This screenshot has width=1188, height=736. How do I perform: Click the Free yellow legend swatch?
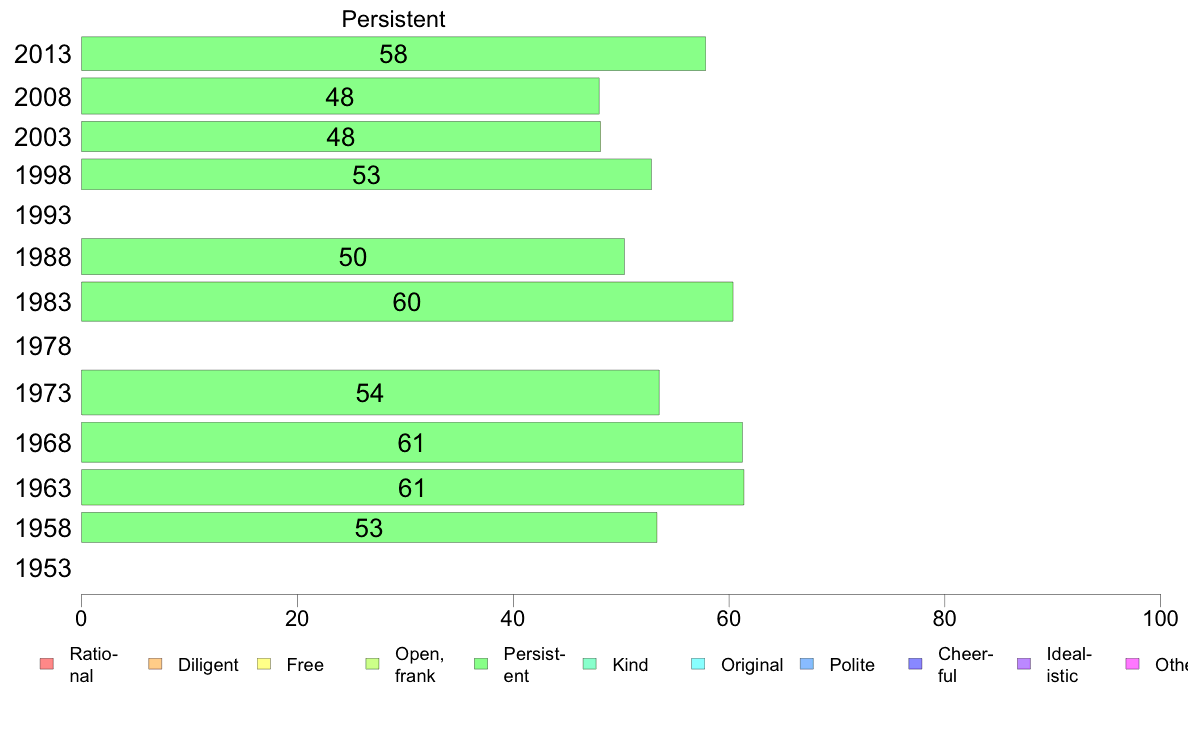(x=264, y=664)
